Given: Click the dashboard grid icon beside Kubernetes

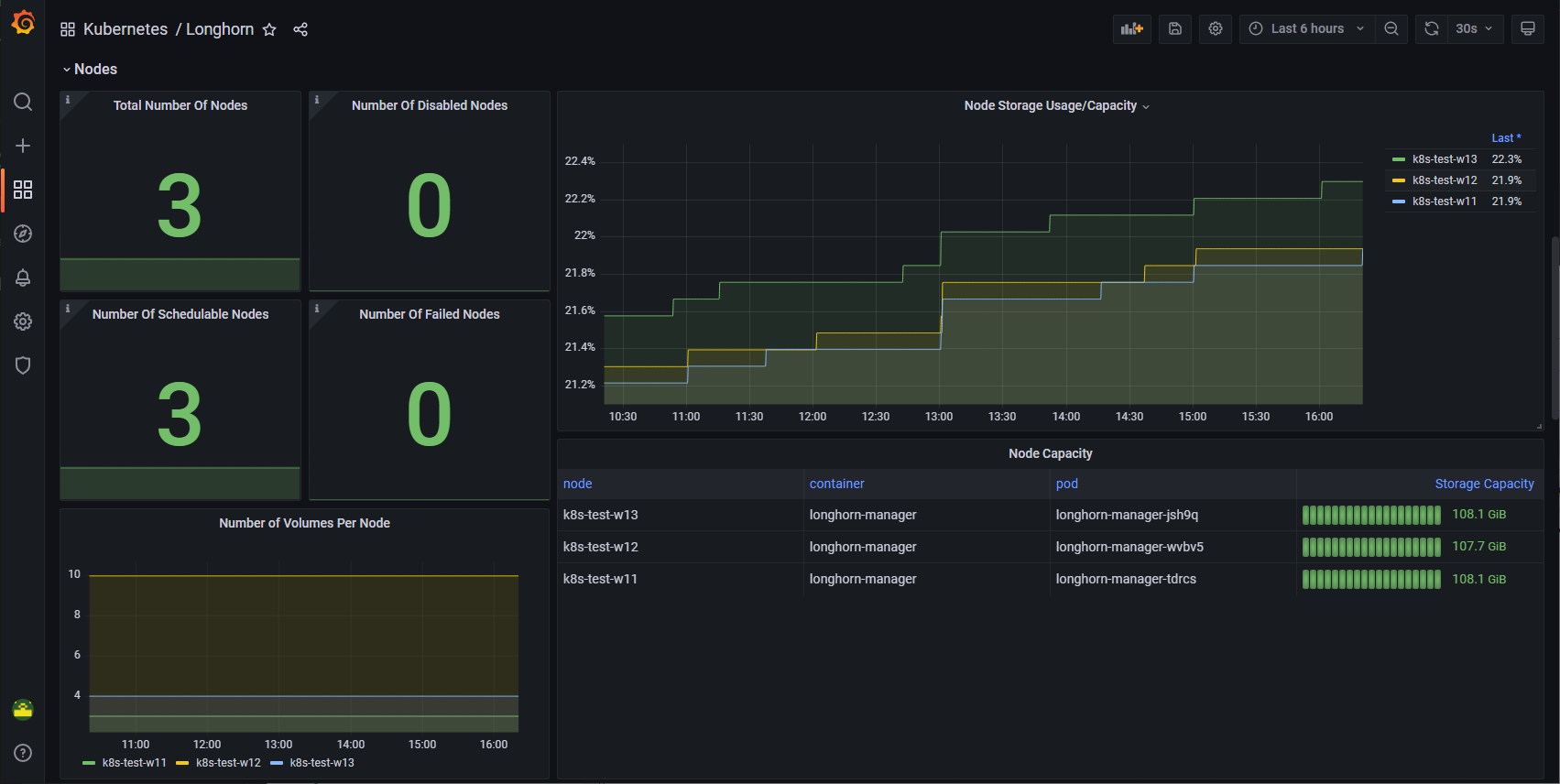Looking at the screenshot, I should (x=68, y=29).
